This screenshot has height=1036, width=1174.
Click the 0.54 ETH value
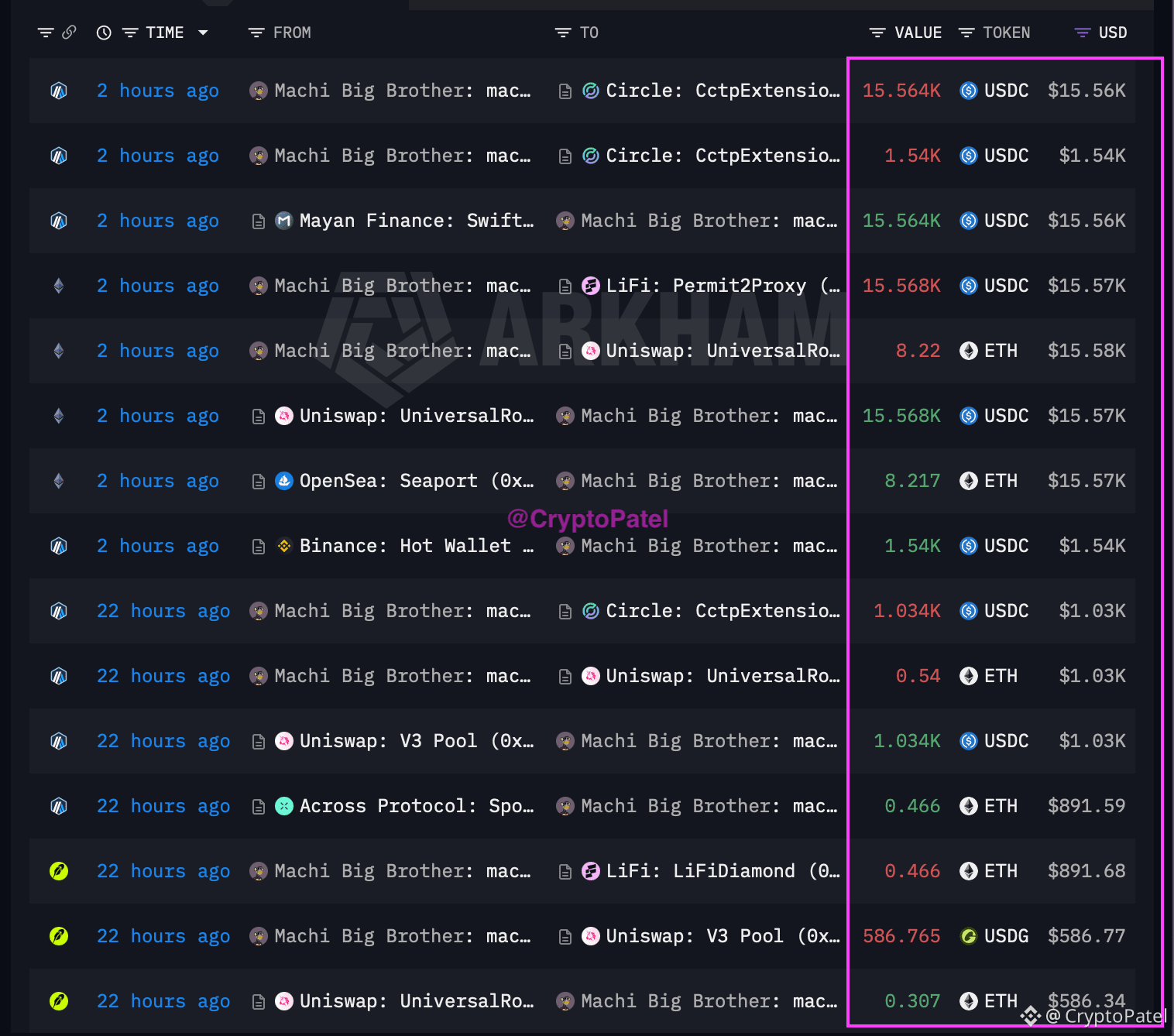pos(918,676)
